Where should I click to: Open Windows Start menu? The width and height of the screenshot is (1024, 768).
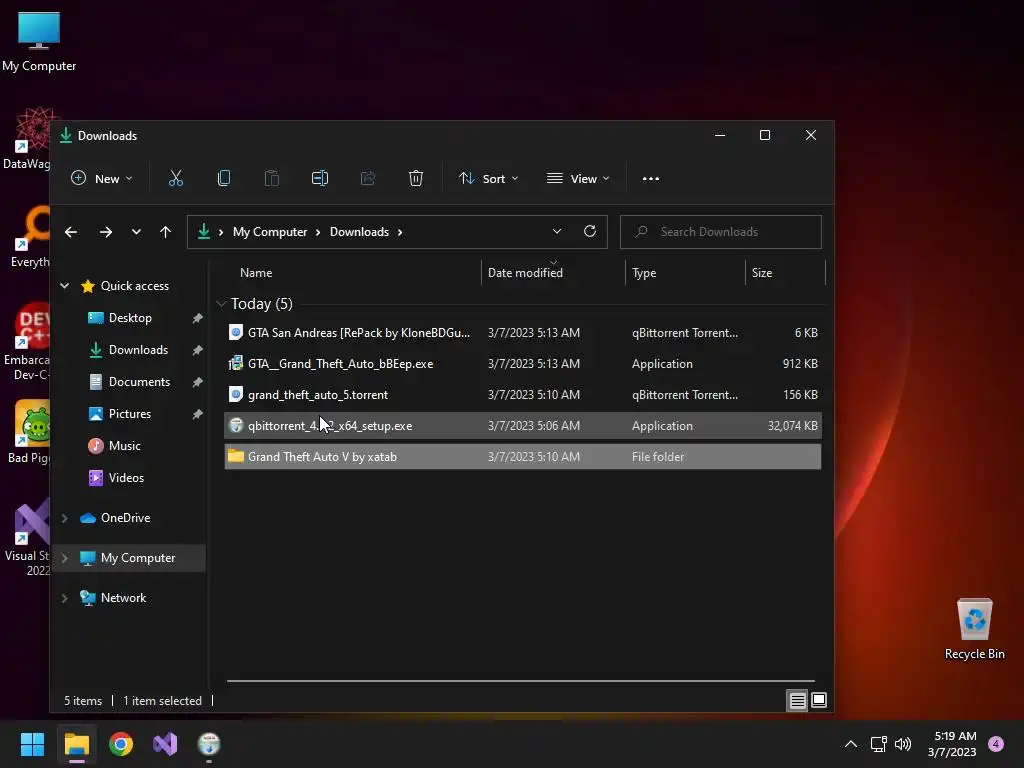pyautogui.click(x=32, y=744)
